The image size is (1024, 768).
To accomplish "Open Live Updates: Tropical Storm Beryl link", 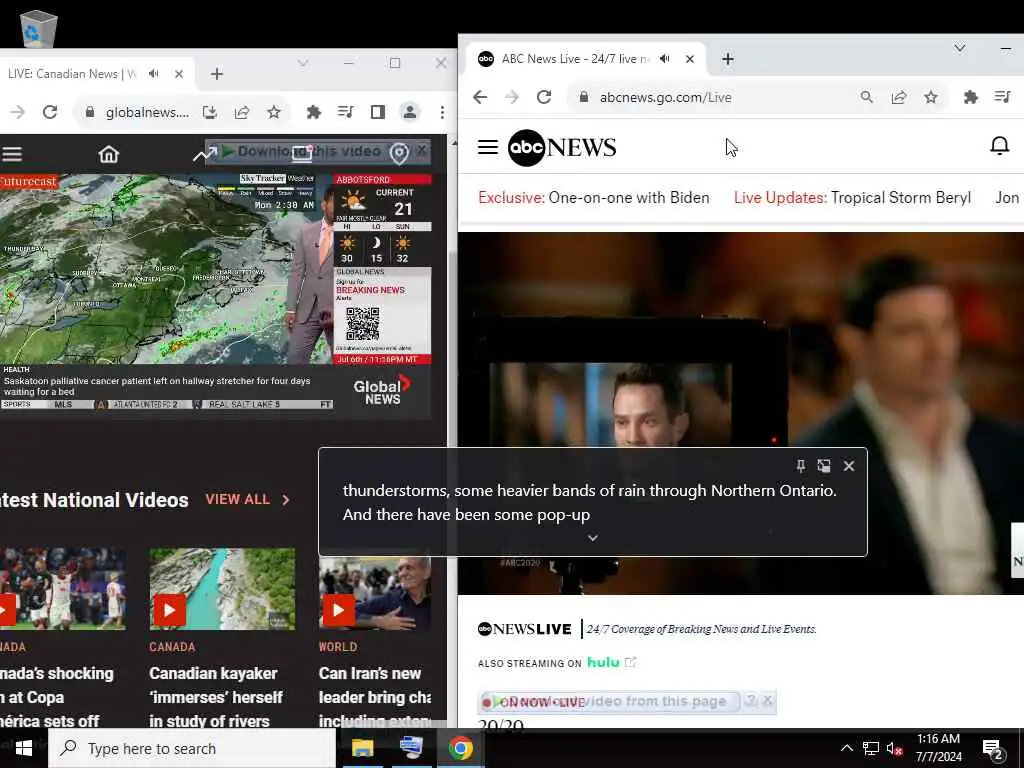I will coord(852,197).
